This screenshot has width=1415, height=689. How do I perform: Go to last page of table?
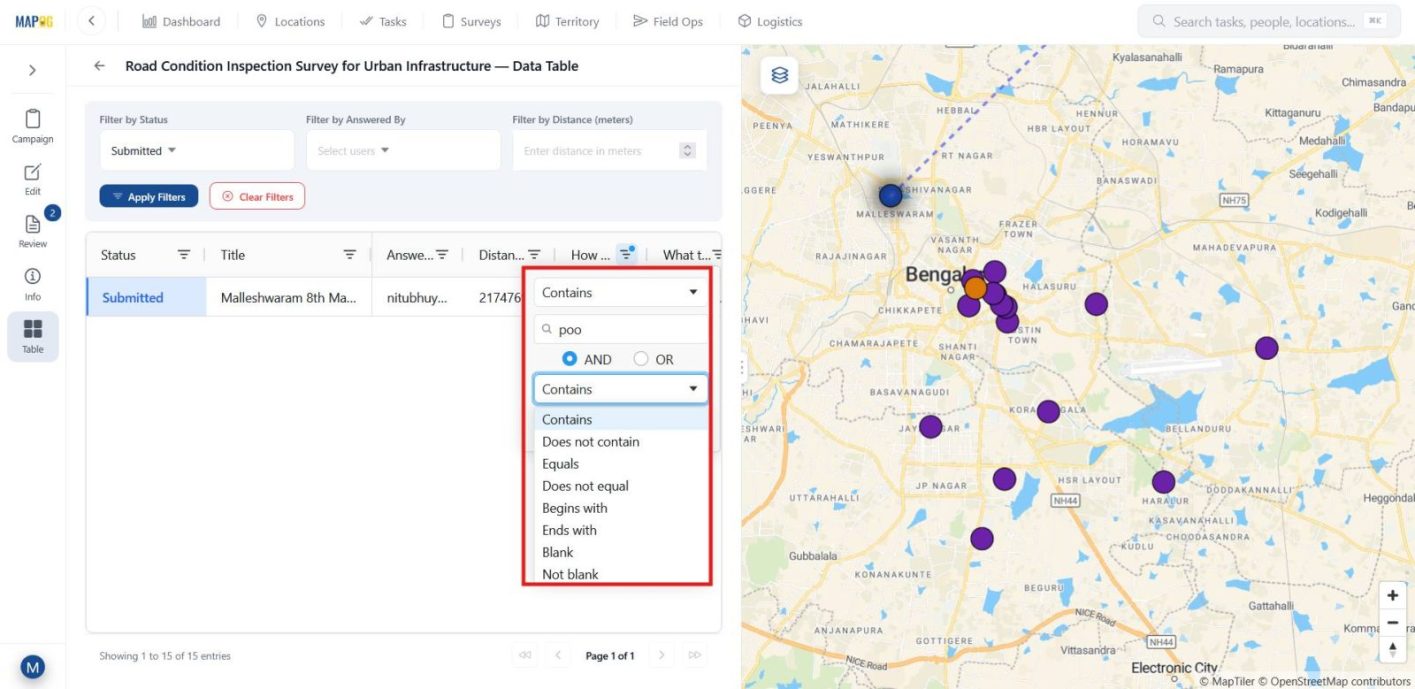[695, 656]
